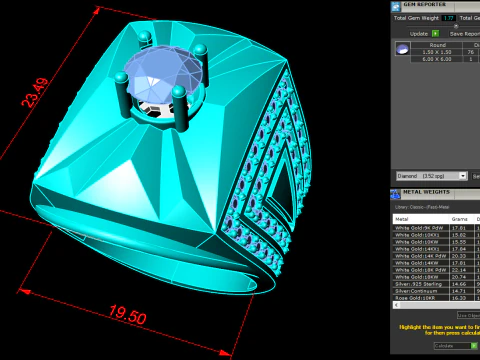Open the Diamond gem material dropdown
480x360 pixels.
[463, 176]
